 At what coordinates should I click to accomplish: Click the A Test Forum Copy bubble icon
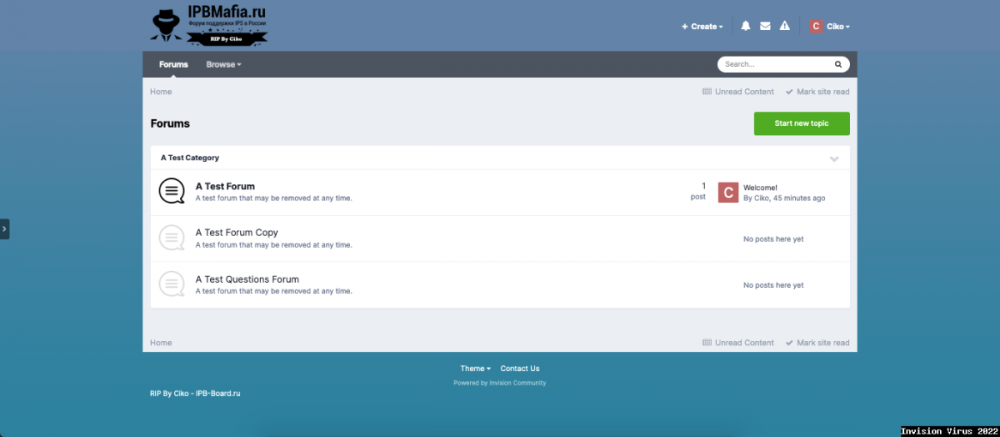172,238
